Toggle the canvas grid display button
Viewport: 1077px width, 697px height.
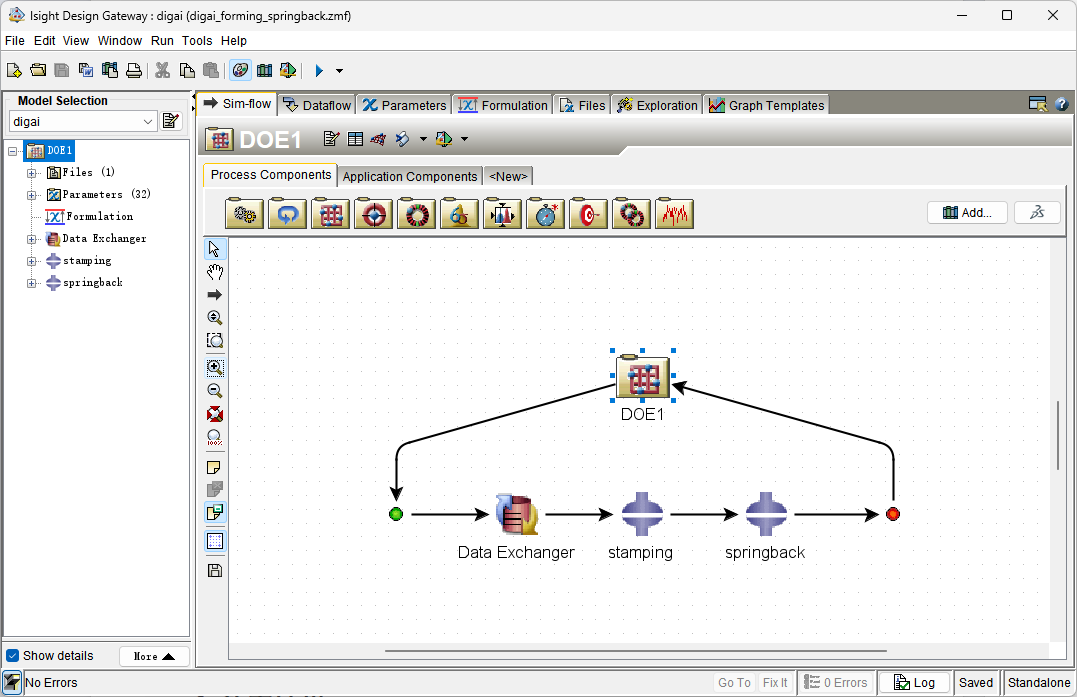pos(215,541)
